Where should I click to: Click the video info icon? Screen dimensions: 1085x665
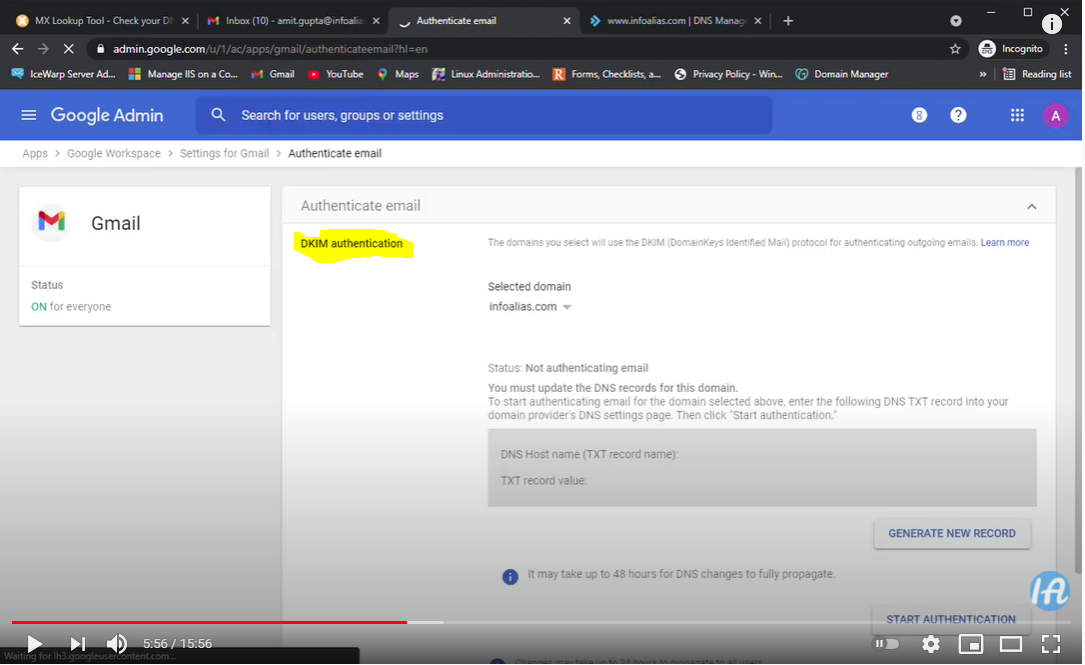tap(1051, 24)
